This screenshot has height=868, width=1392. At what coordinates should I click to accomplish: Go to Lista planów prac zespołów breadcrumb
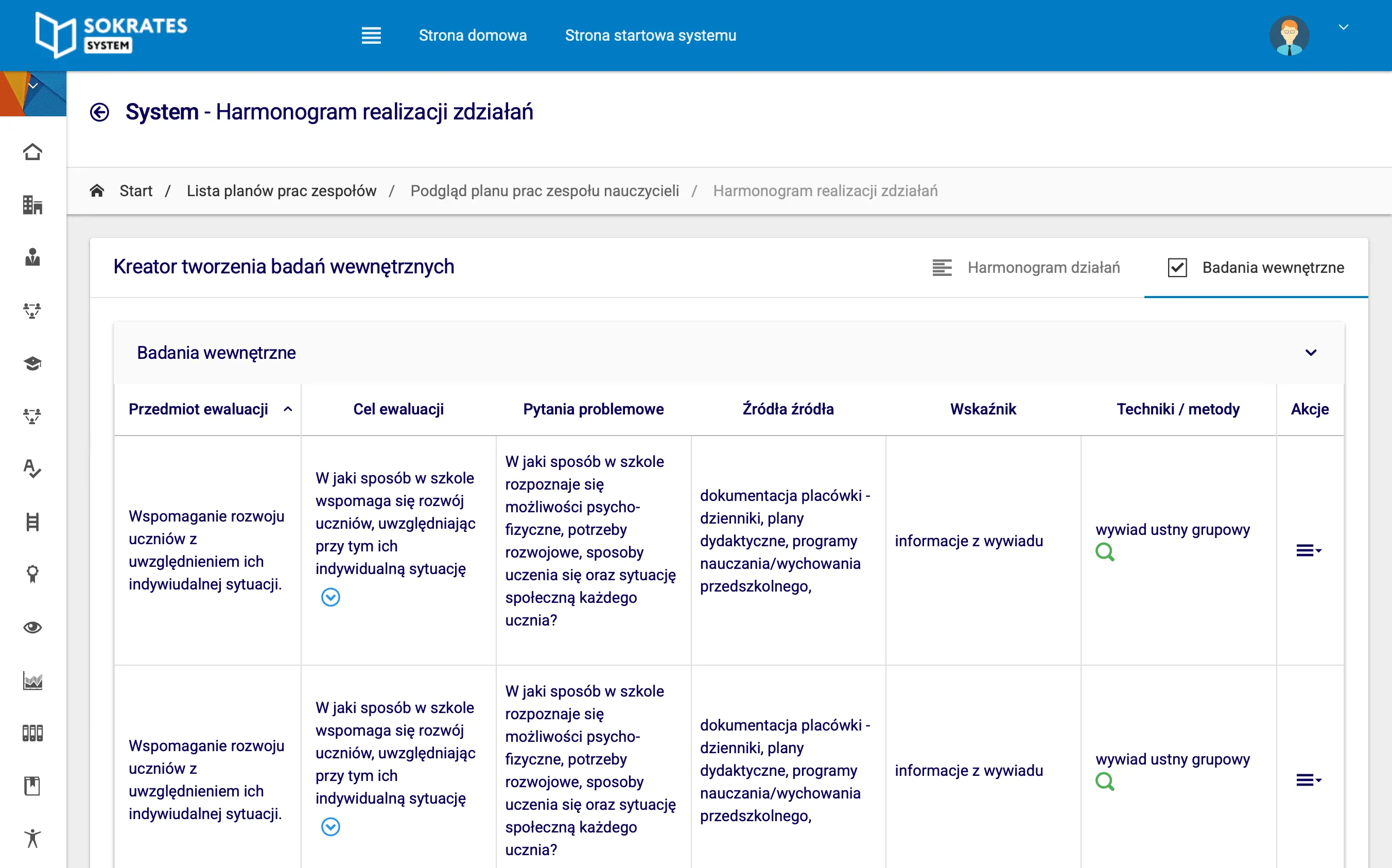(x=281, y=190)
